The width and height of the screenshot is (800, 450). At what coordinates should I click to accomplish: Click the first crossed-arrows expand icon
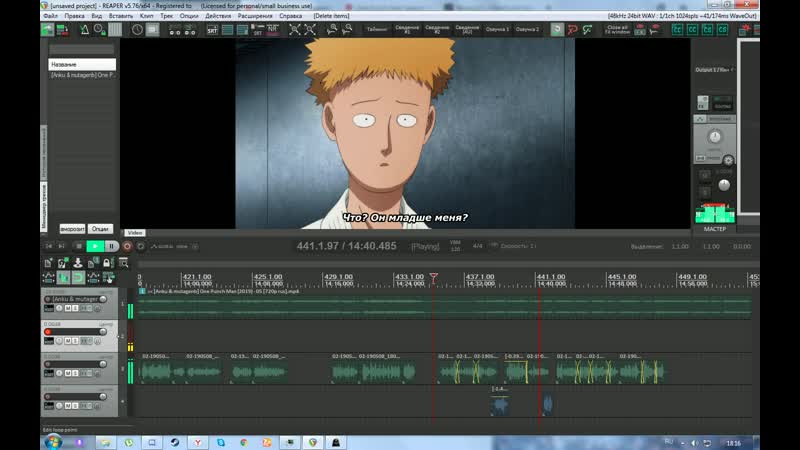pos(294,30)
